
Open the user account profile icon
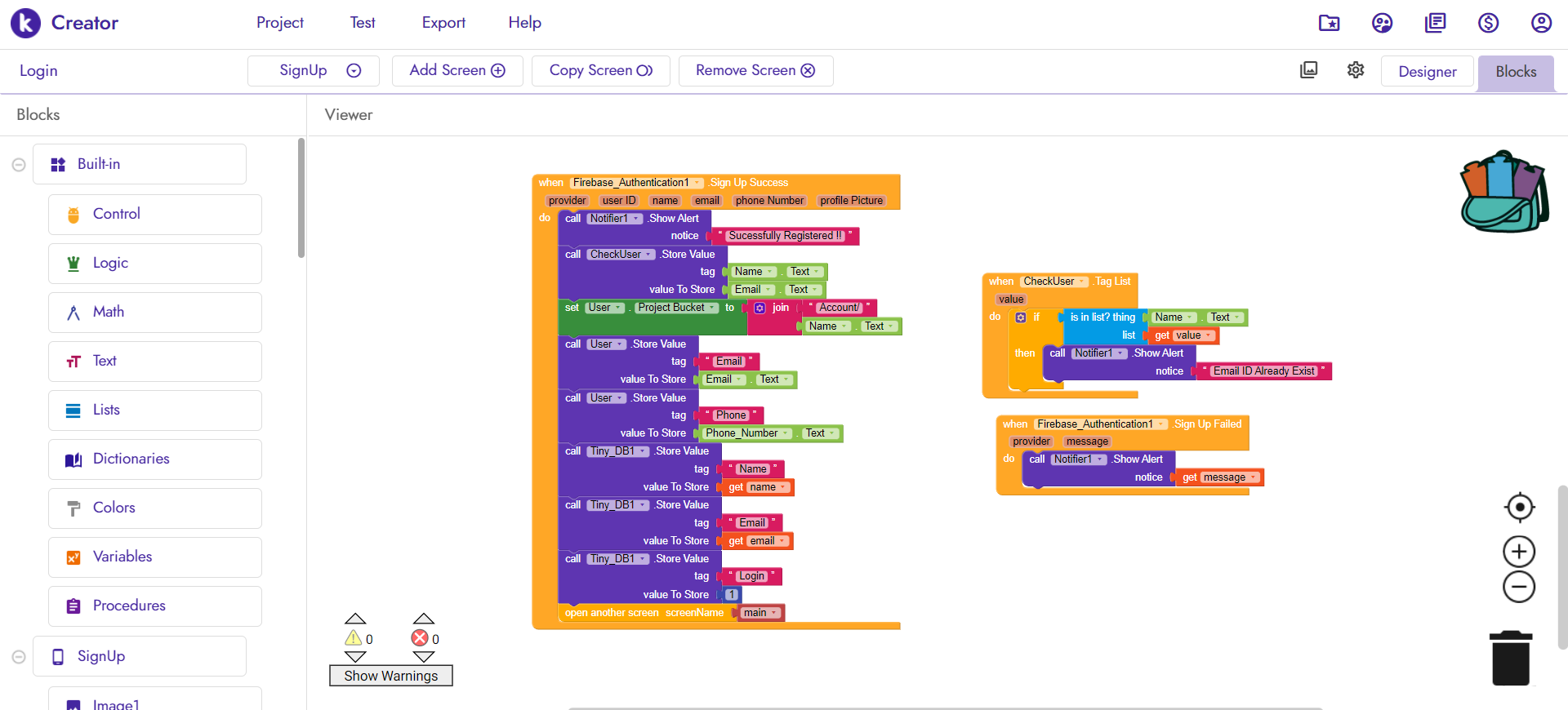click(1542, 23)
